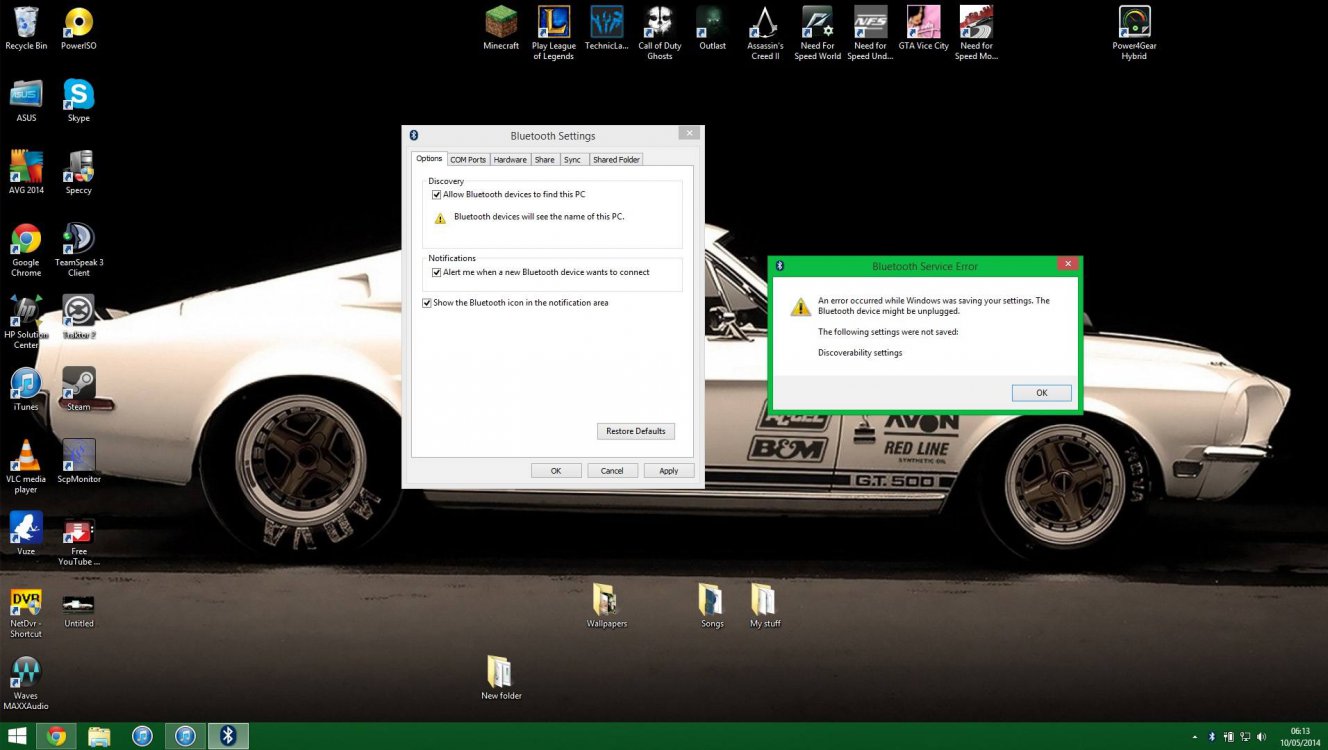
Task: Apply the Bluetooth Settings changes
Action: click(x=669, y=471)
